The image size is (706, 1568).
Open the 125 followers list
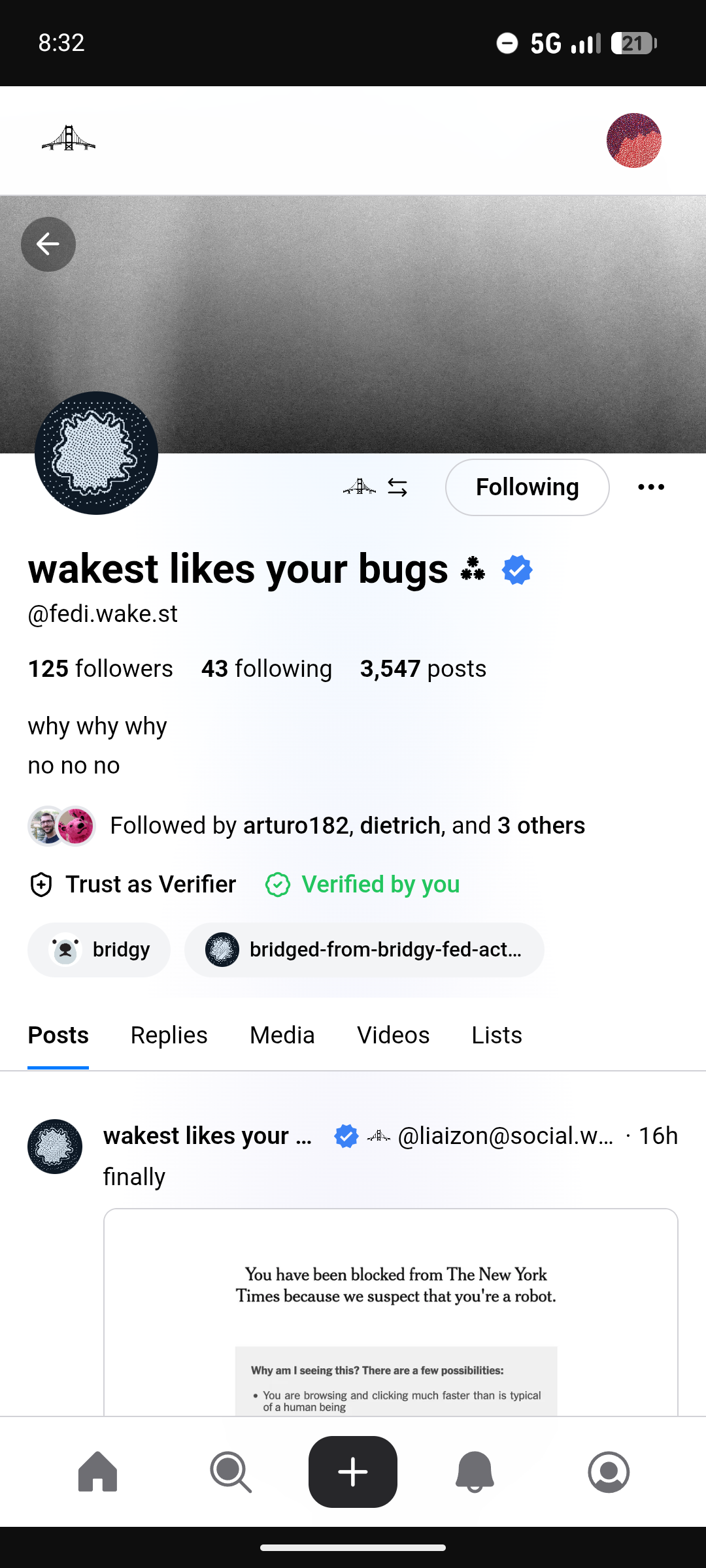click(100, 669)
